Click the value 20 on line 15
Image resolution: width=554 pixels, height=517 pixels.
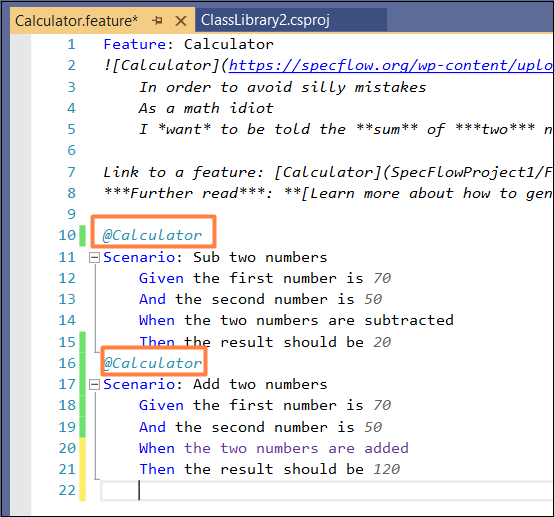coord(382,342)
